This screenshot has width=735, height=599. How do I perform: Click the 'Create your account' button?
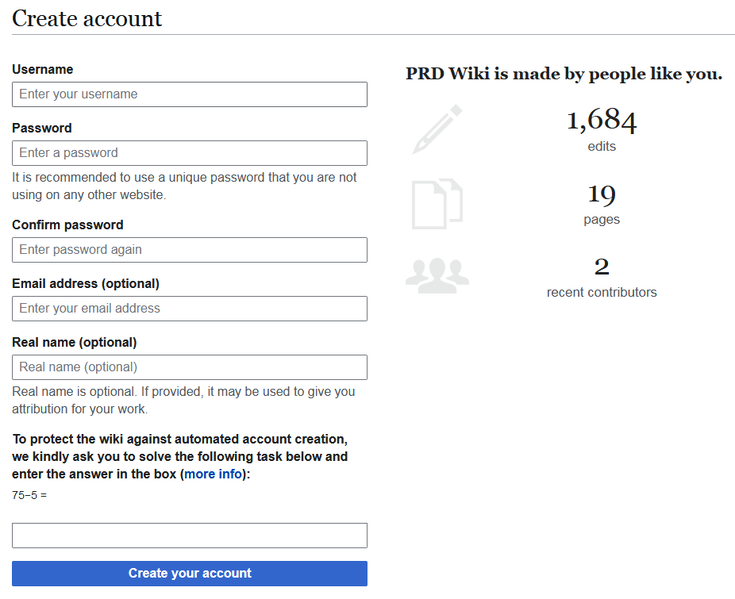point(190,573)
